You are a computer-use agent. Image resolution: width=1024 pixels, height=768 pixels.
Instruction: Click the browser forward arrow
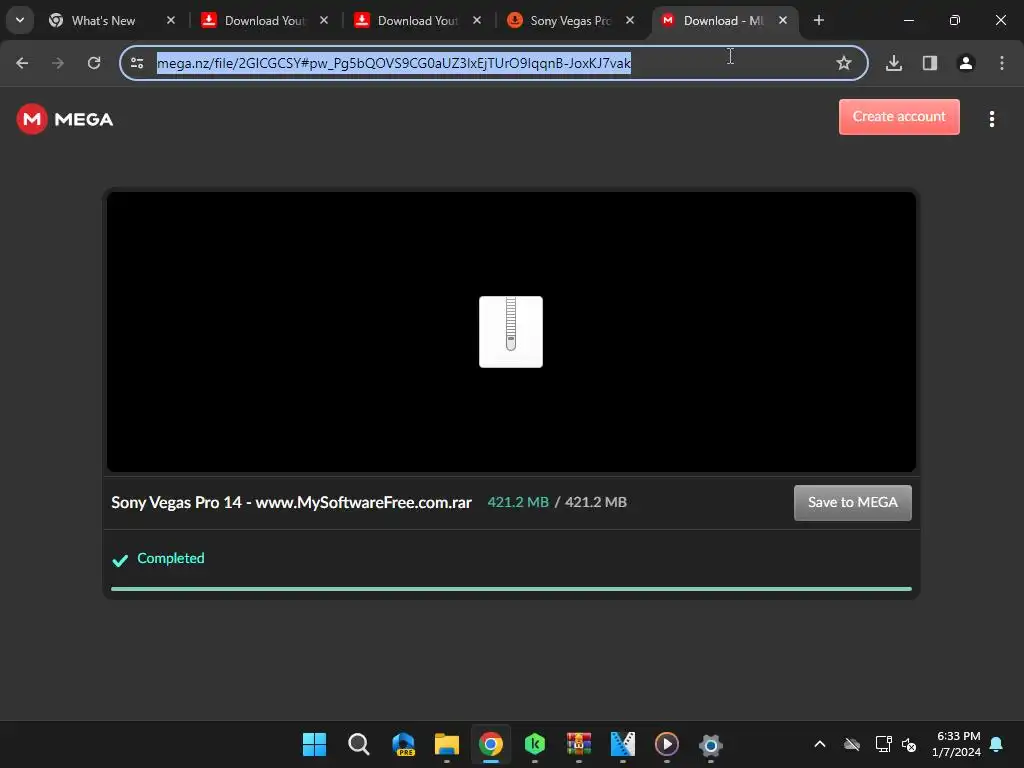coord(58,63)
